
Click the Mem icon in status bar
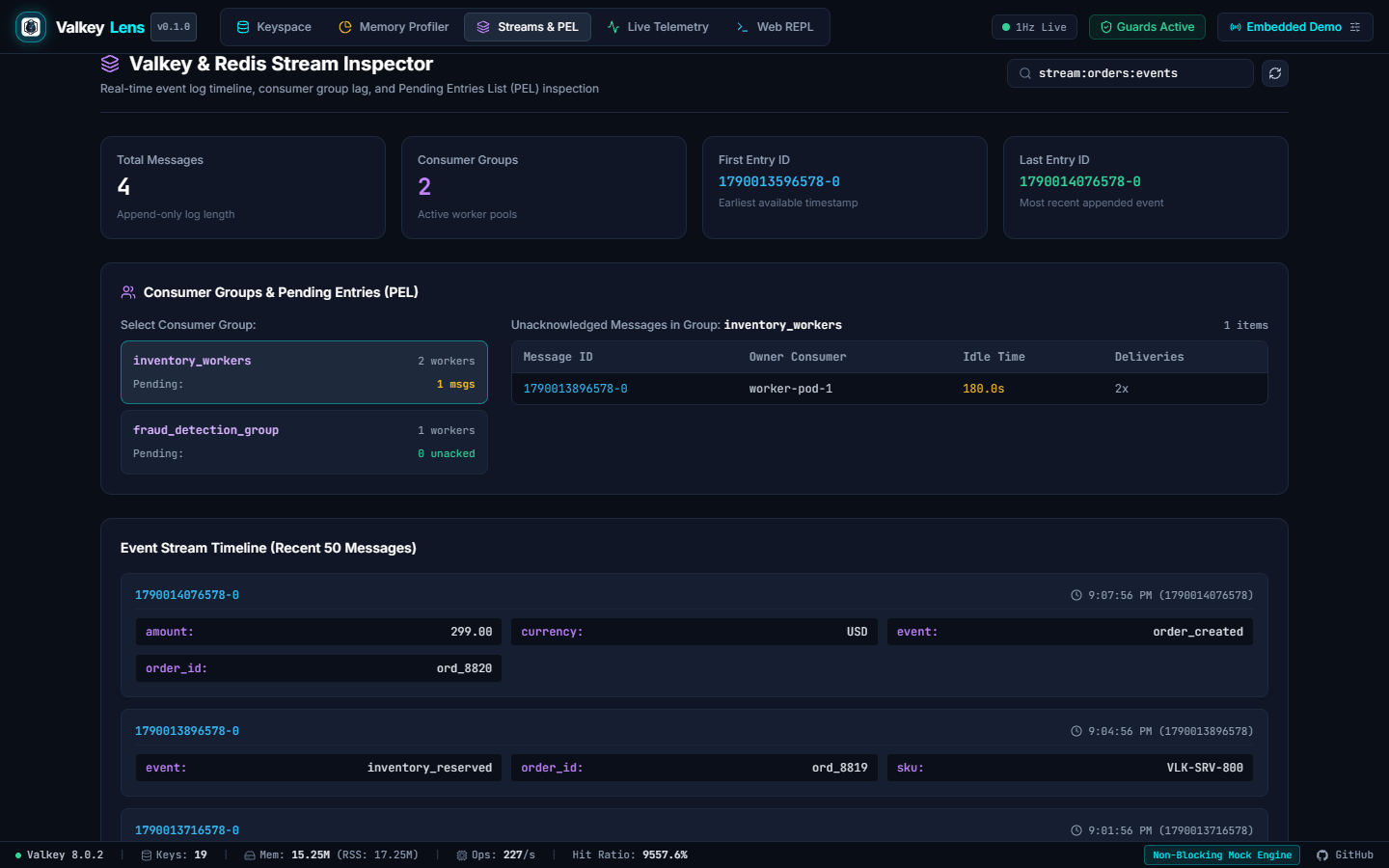(250, 855)
